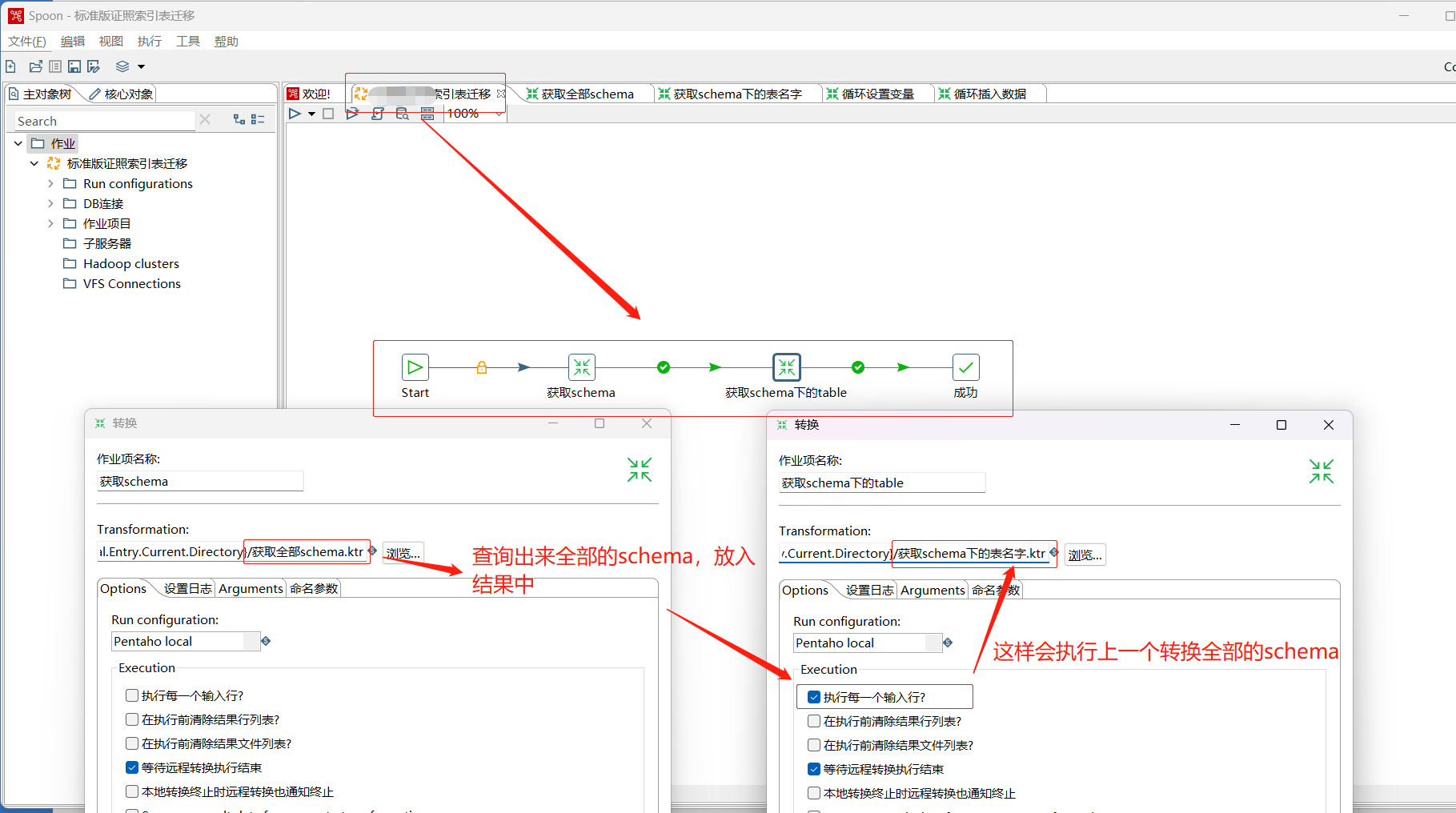Click the stop job square icon

coord(328,114)
